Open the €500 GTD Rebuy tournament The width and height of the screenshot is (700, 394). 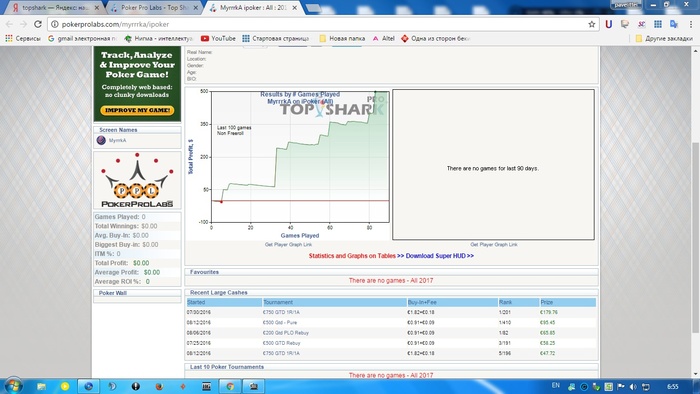[x=281, y=343]
